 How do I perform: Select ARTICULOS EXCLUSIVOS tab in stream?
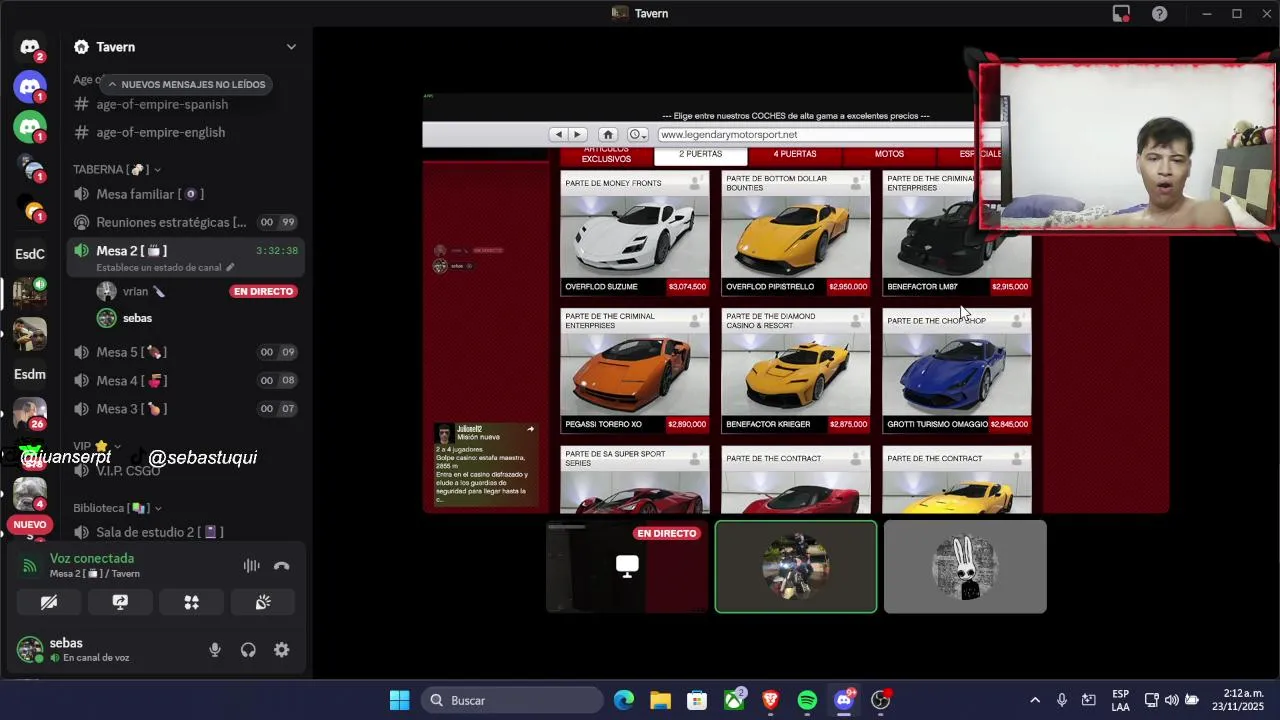click(x=606, y=155)
